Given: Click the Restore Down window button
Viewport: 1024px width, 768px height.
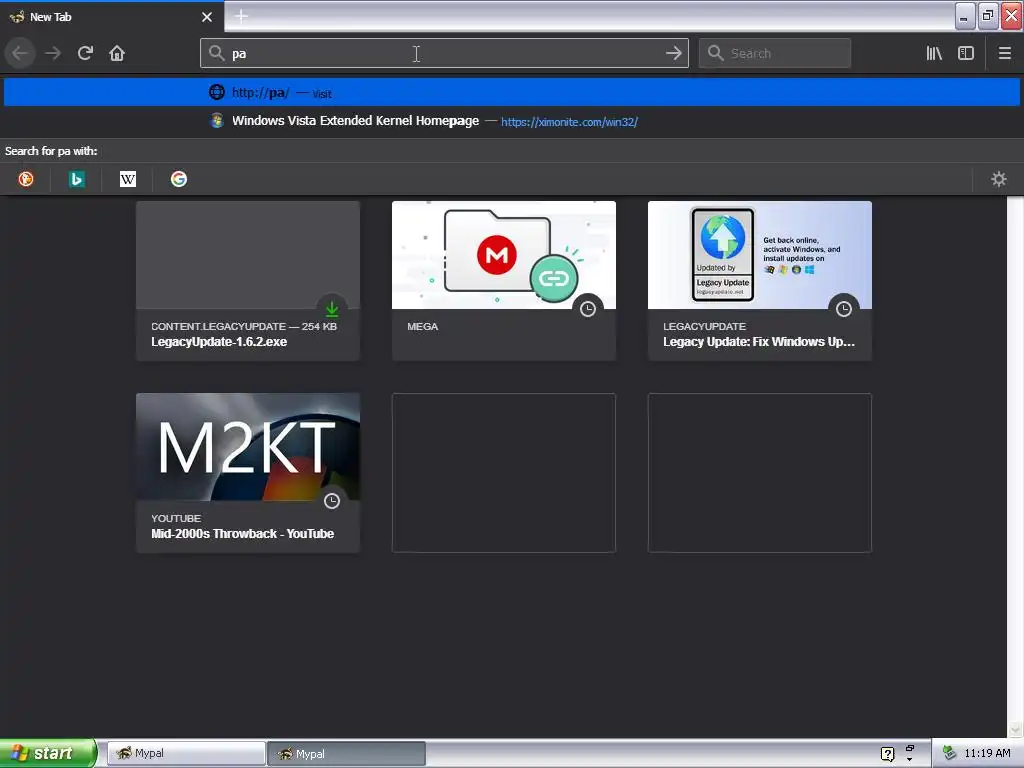Looking at the screenshot, I should (988, 16).
